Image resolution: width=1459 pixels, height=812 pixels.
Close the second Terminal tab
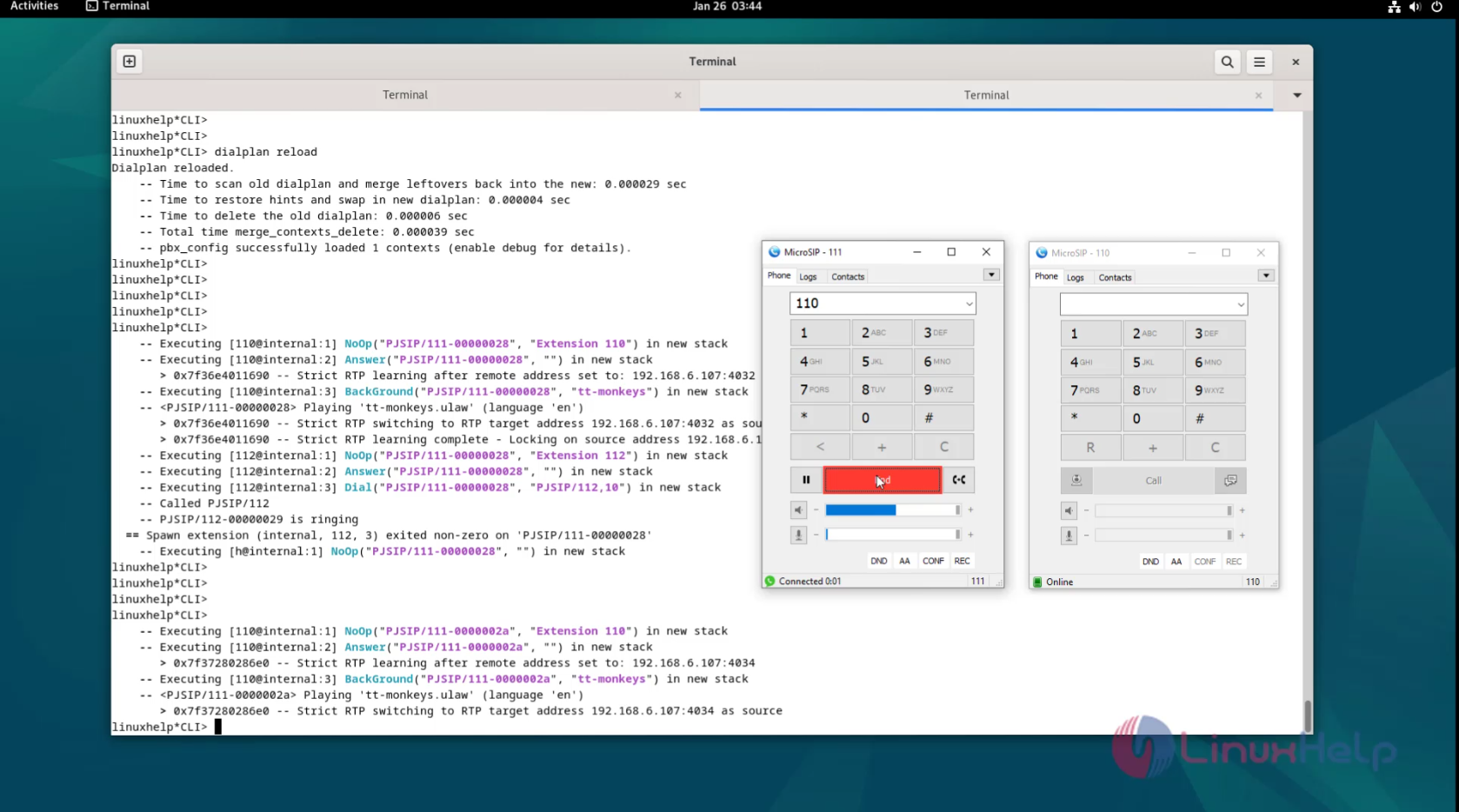click(x=1258, y=96)
